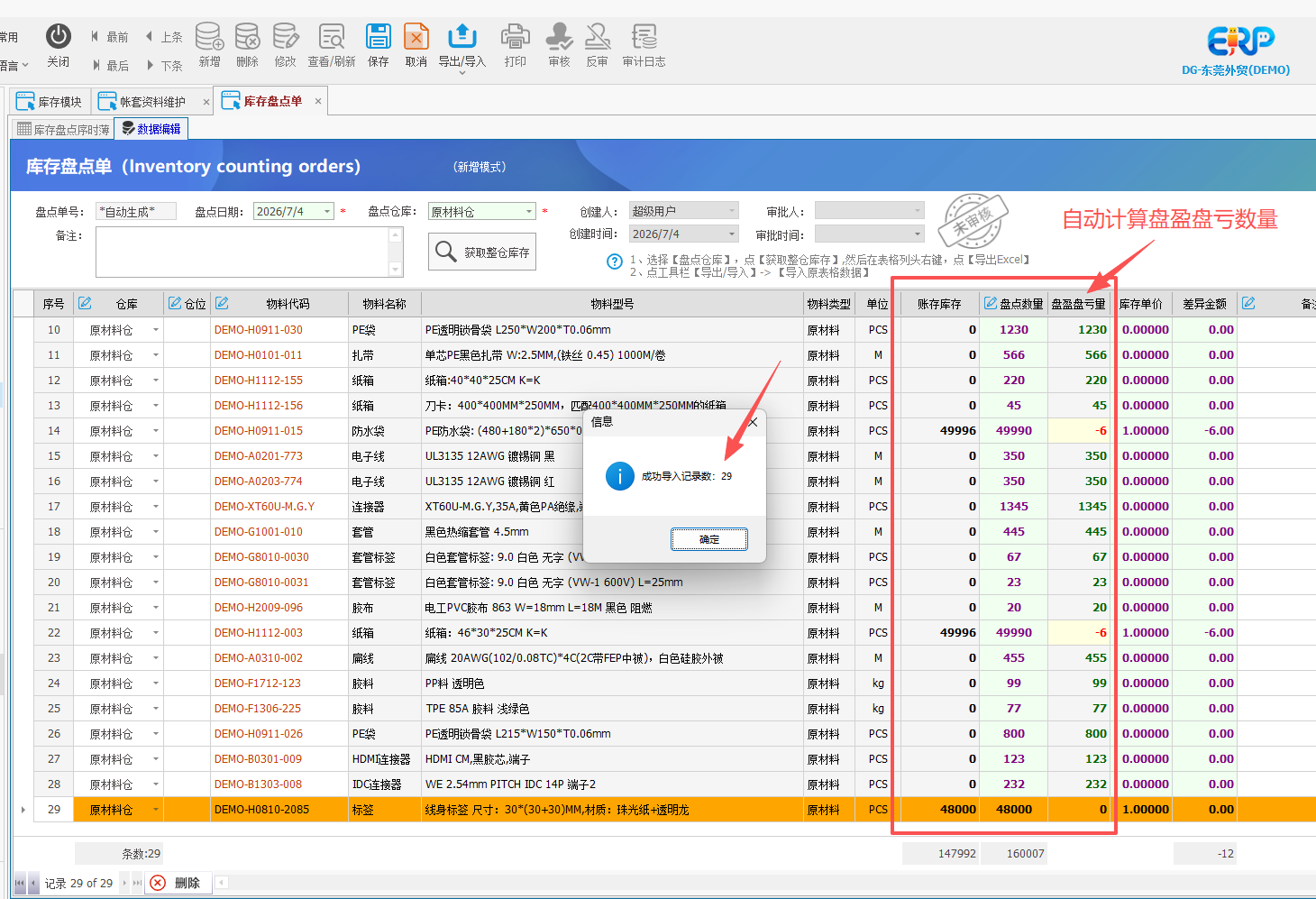Click material code DEMO-H0911-030
The height and width of the screenshot is (899, 1316).
259,330
